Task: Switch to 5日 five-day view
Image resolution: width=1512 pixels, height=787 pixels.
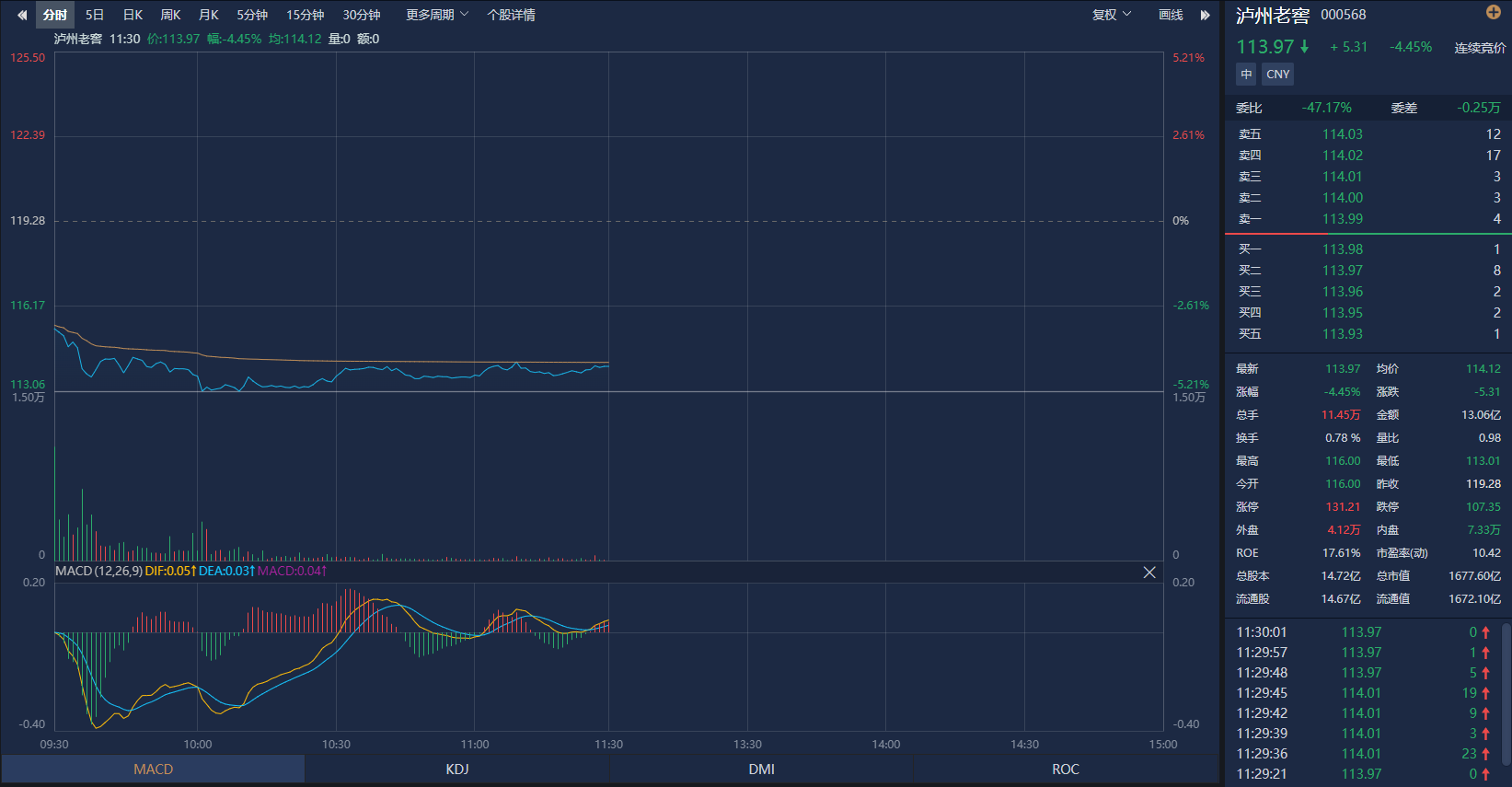Action: [x=95, y=15]
